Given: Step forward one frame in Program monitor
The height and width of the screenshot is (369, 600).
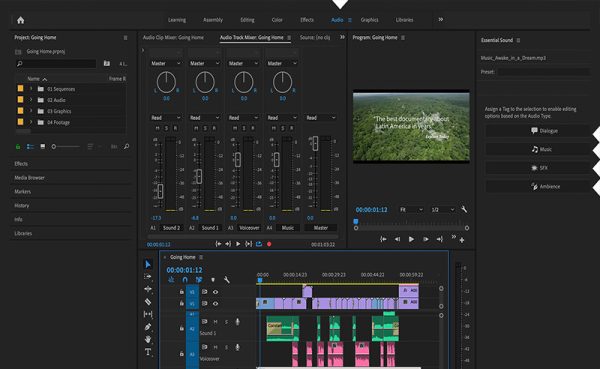Looking at the screenshot, I should click(x=426, y=239).
